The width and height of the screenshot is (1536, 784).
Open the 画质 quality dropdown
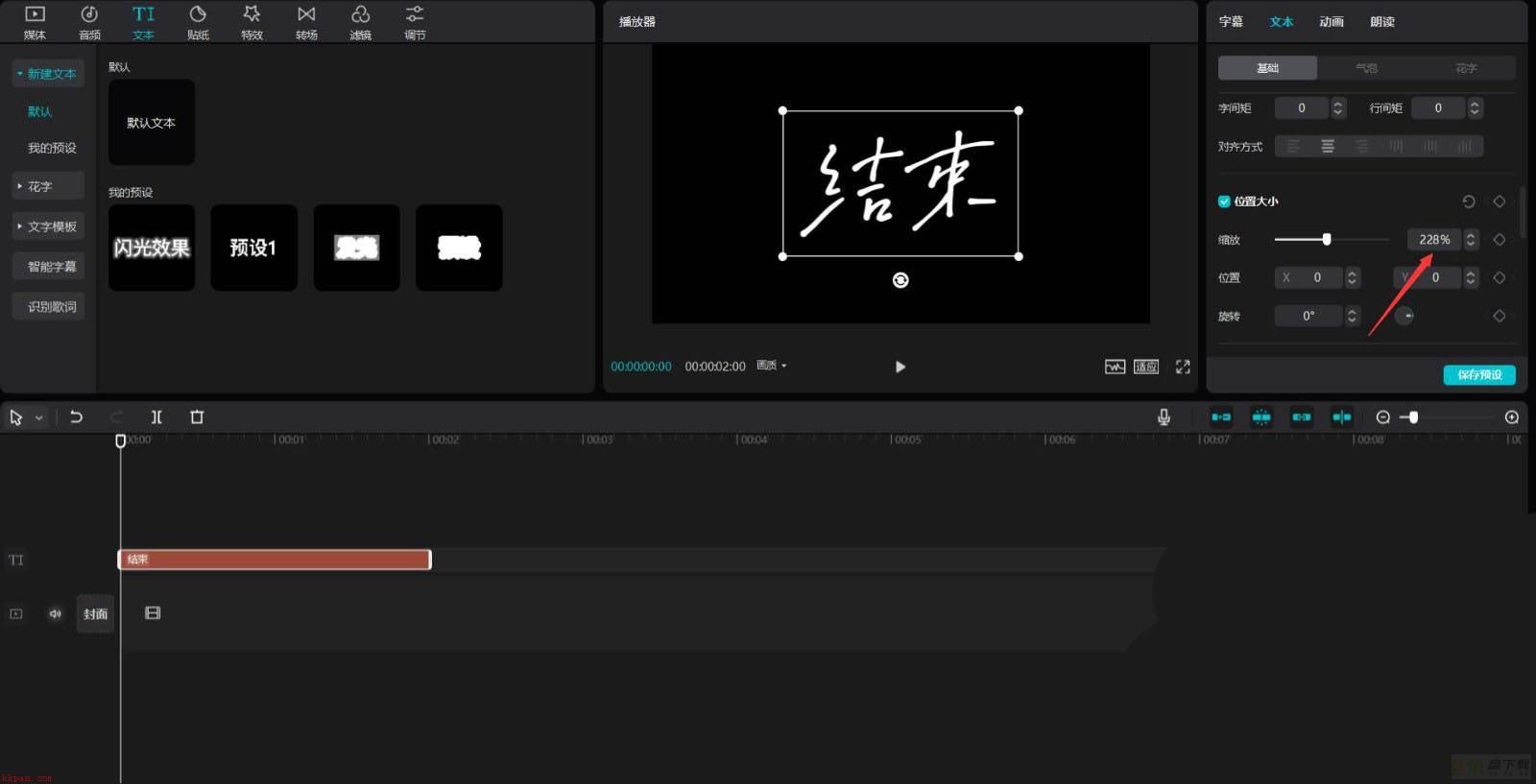coord(771,366)
